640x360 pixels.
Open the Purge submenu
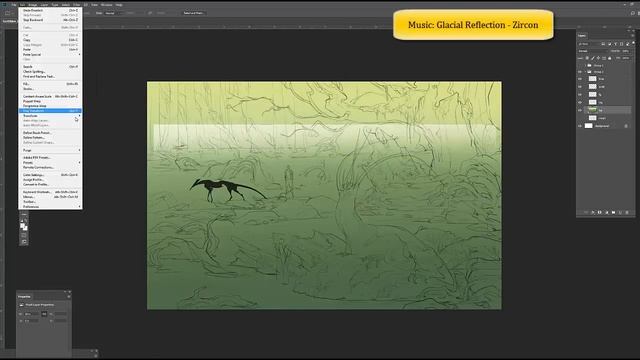[x=50, y=150]
